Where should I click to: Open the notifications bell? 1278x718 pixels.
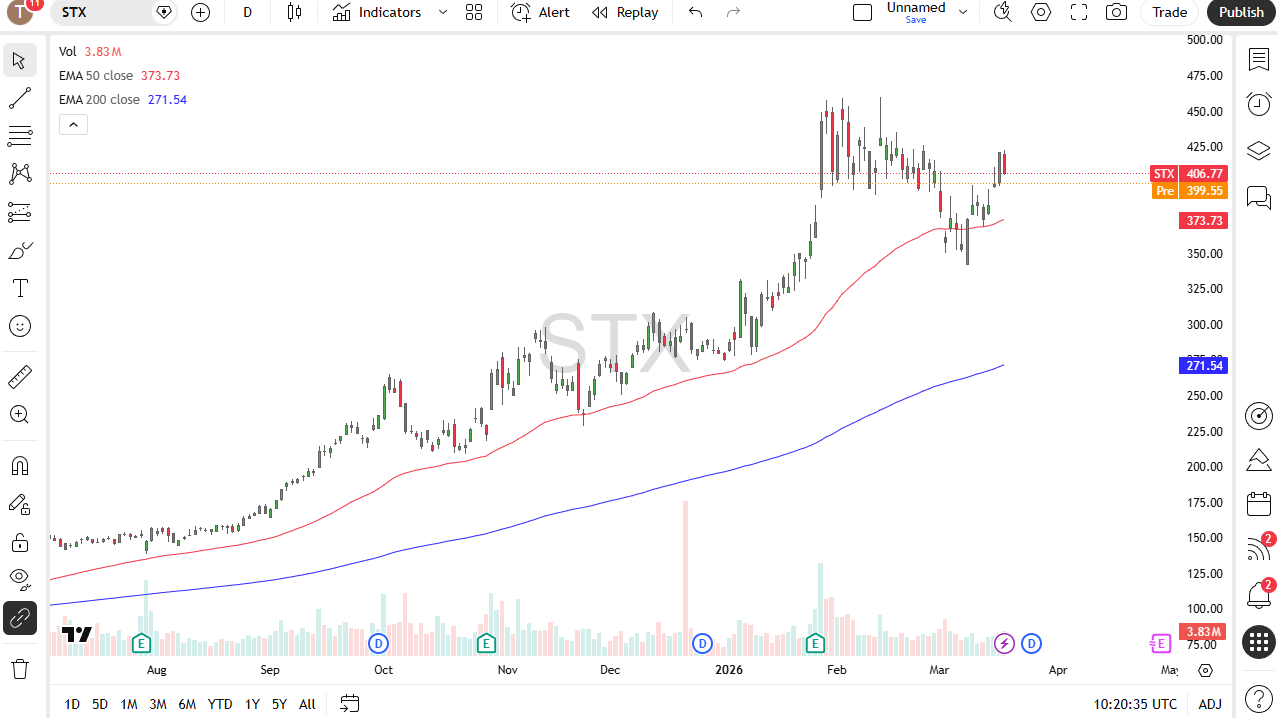click(1258, 595)
